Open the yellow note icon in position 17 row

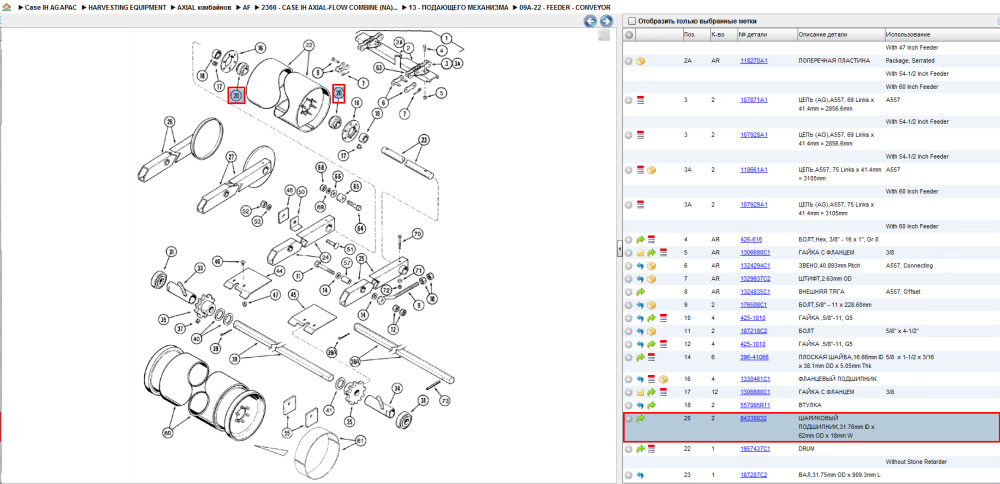641,392
